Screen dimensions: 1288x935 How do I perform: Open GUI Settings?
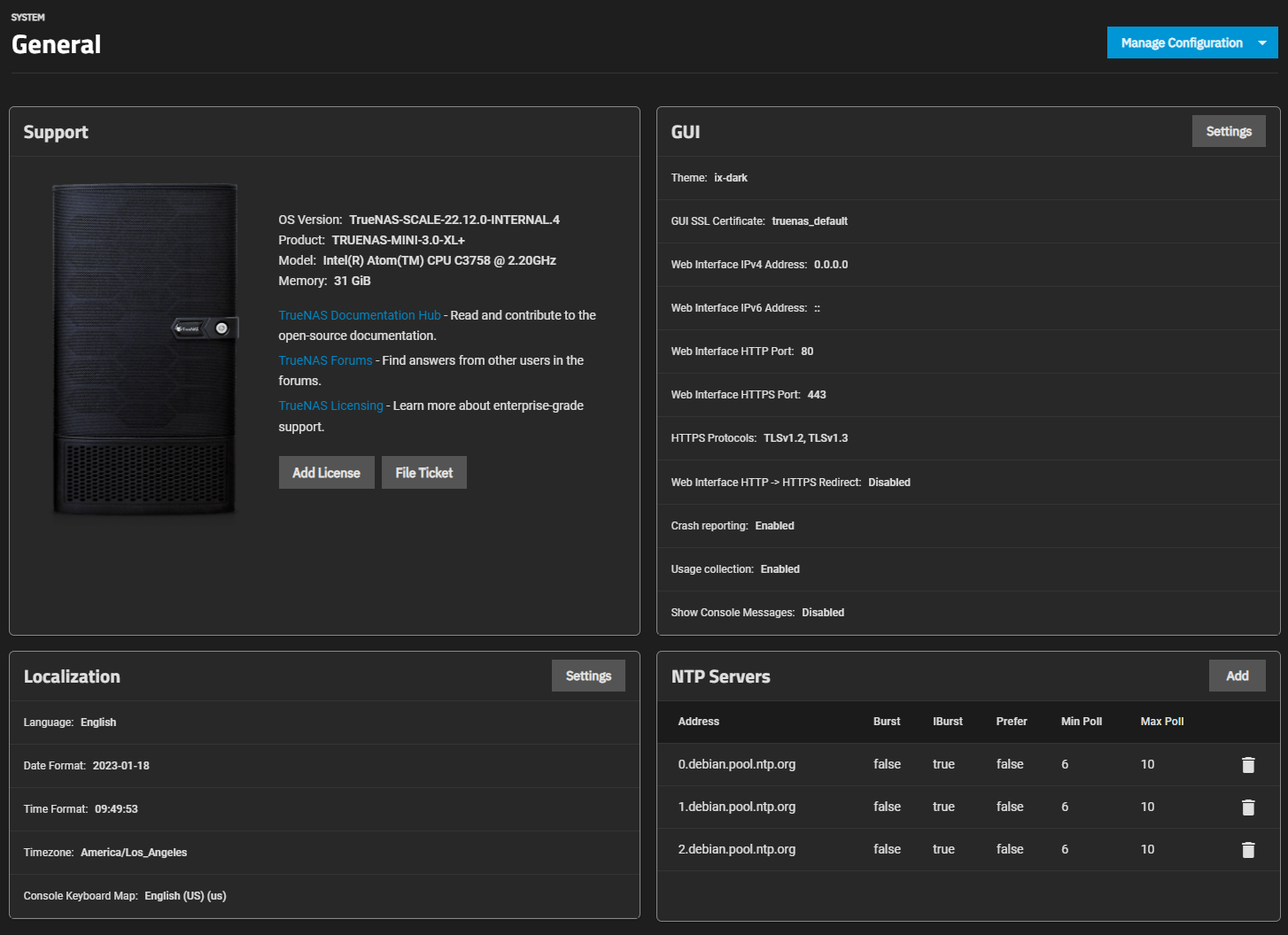point(1229,131)
